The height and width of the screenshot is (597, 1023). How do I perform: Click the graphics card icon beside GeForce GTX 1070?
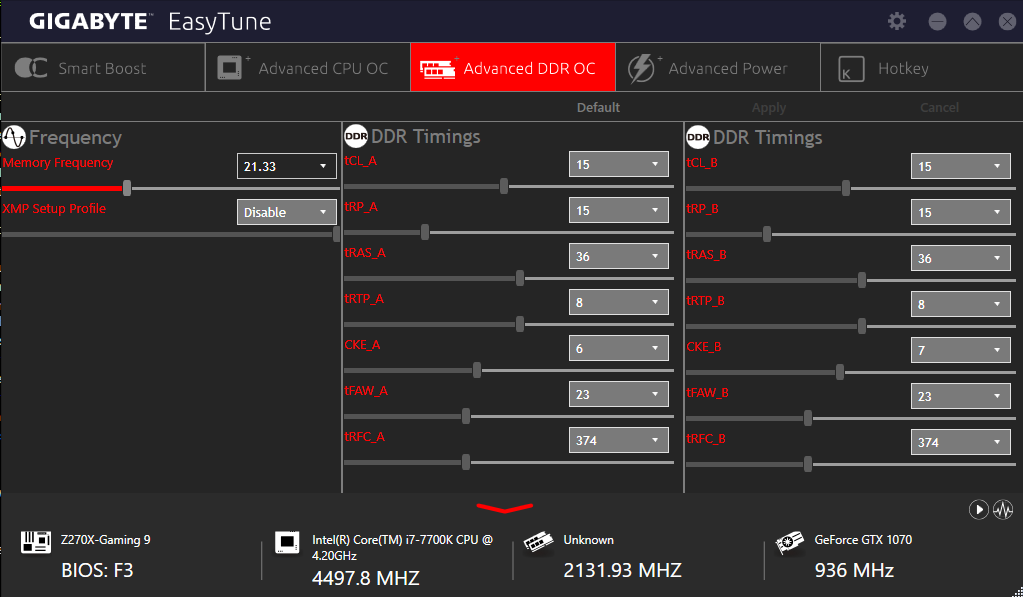pyautogui.click(x=789, y=542)
